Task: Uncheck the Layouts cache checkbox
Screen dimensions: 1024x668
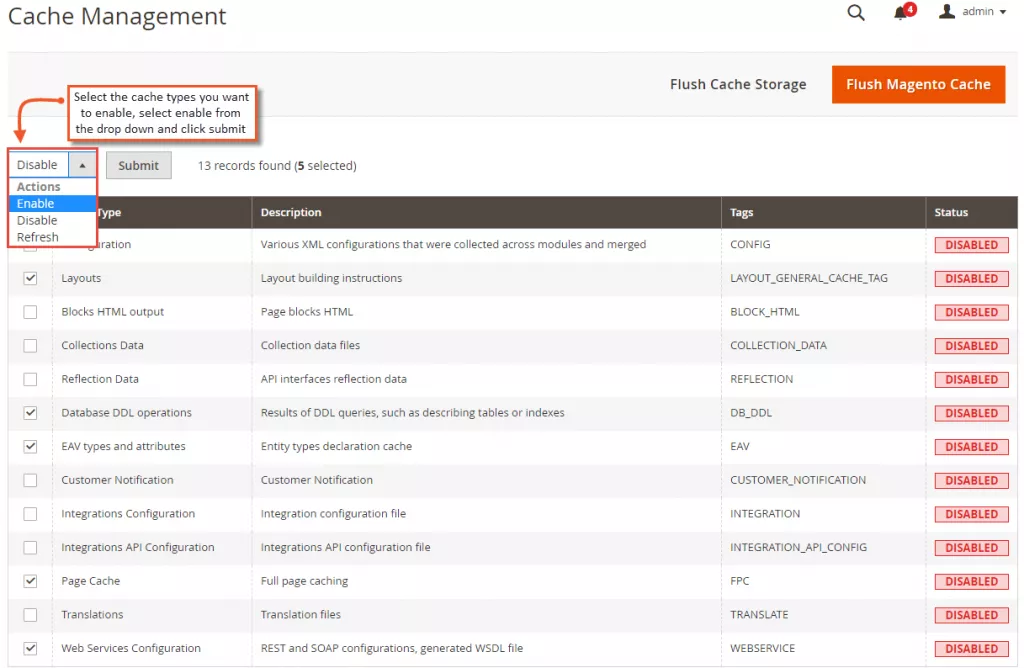Action: coord(30,278)
